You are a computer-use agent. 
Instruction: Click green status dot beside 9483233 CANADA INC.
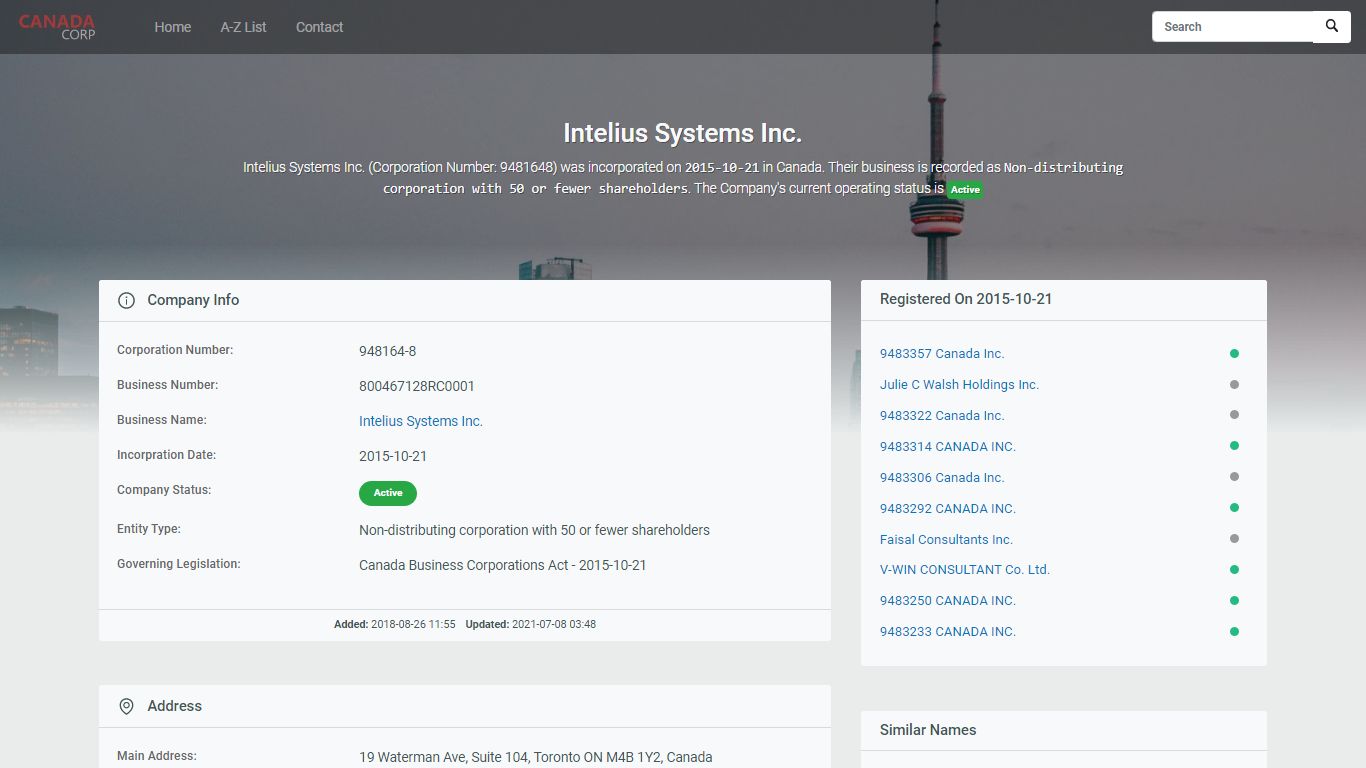tap(1234, 631)
